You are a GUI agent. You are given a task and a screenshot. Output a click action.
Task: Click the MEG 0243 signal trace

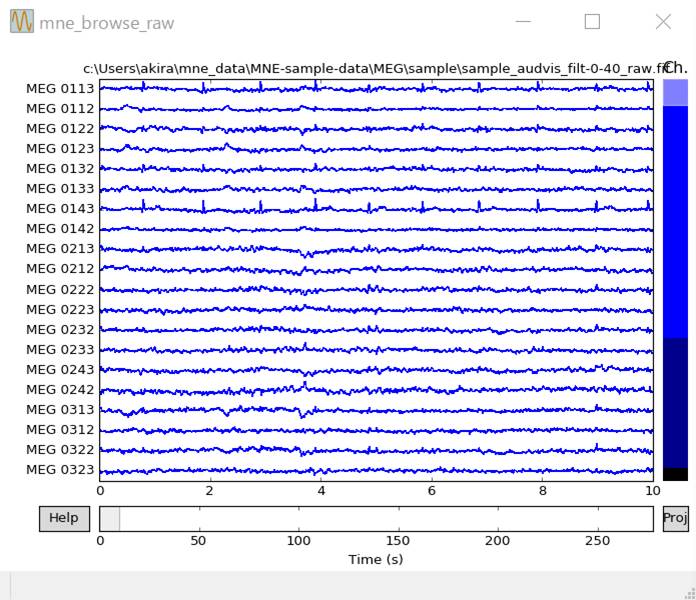click(x=376, y=370)
